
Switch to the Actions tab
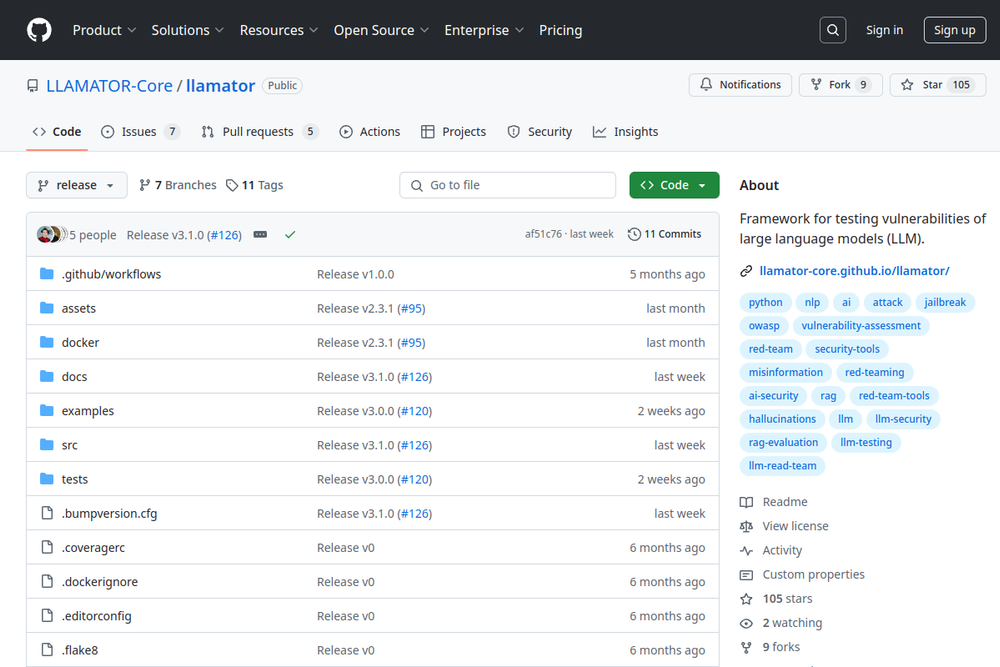[370, 131]
